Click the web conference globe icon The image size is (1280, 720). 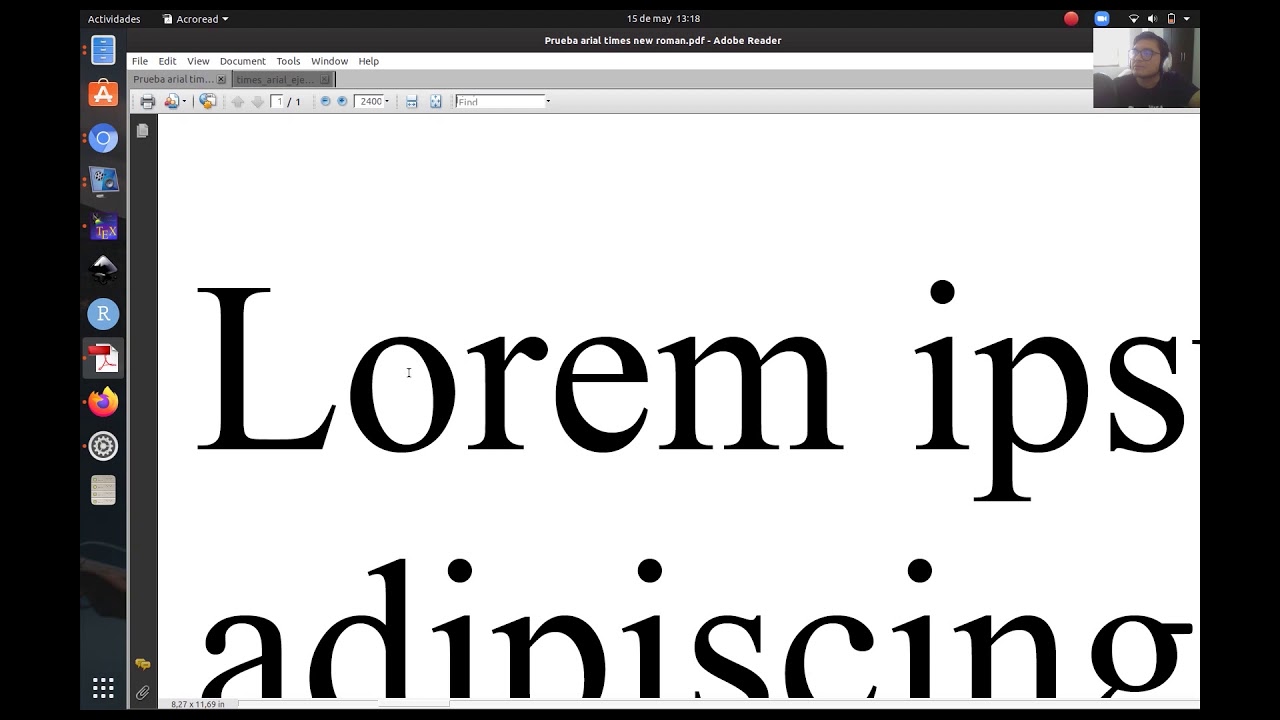pyautogui.click(x=208, y=102)
